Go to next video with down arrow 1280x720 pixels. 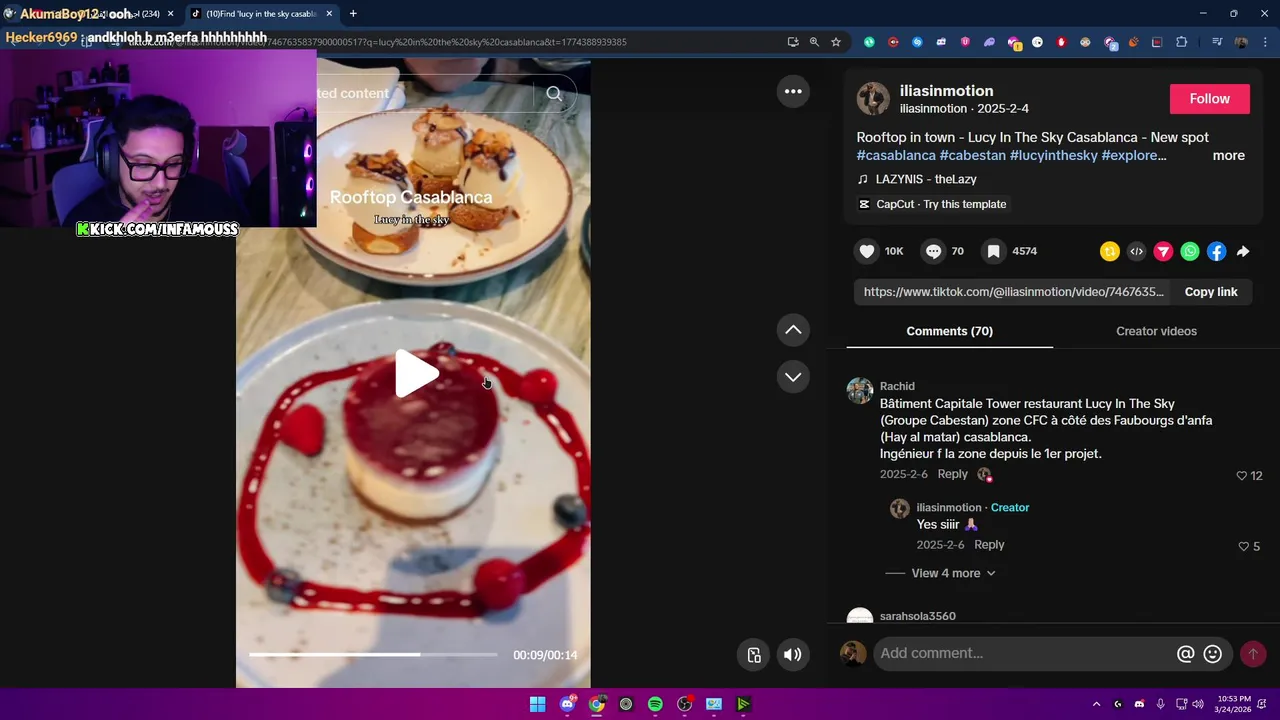[793, 377]
